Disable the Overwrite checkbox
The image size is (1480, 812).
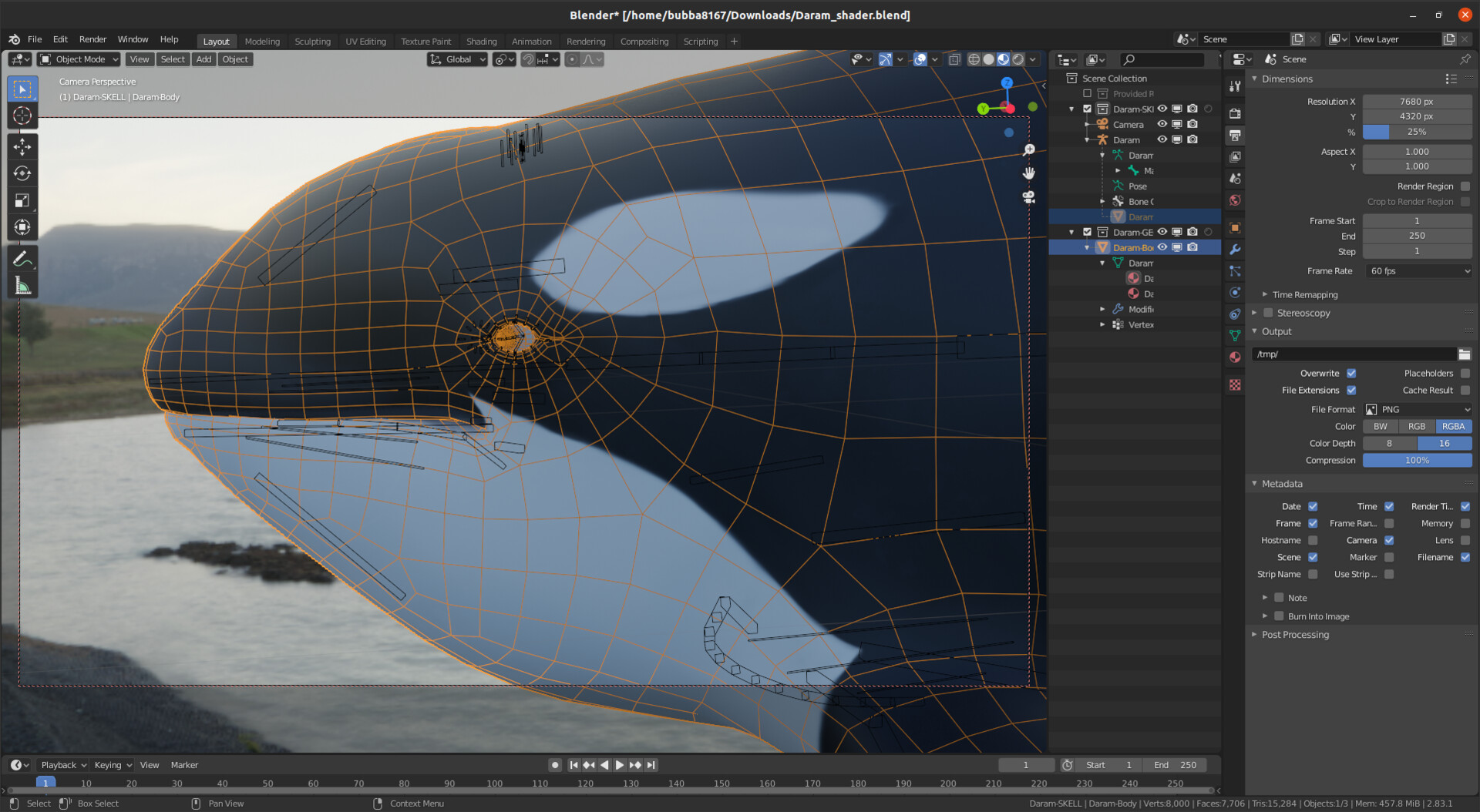(1351, 374)
